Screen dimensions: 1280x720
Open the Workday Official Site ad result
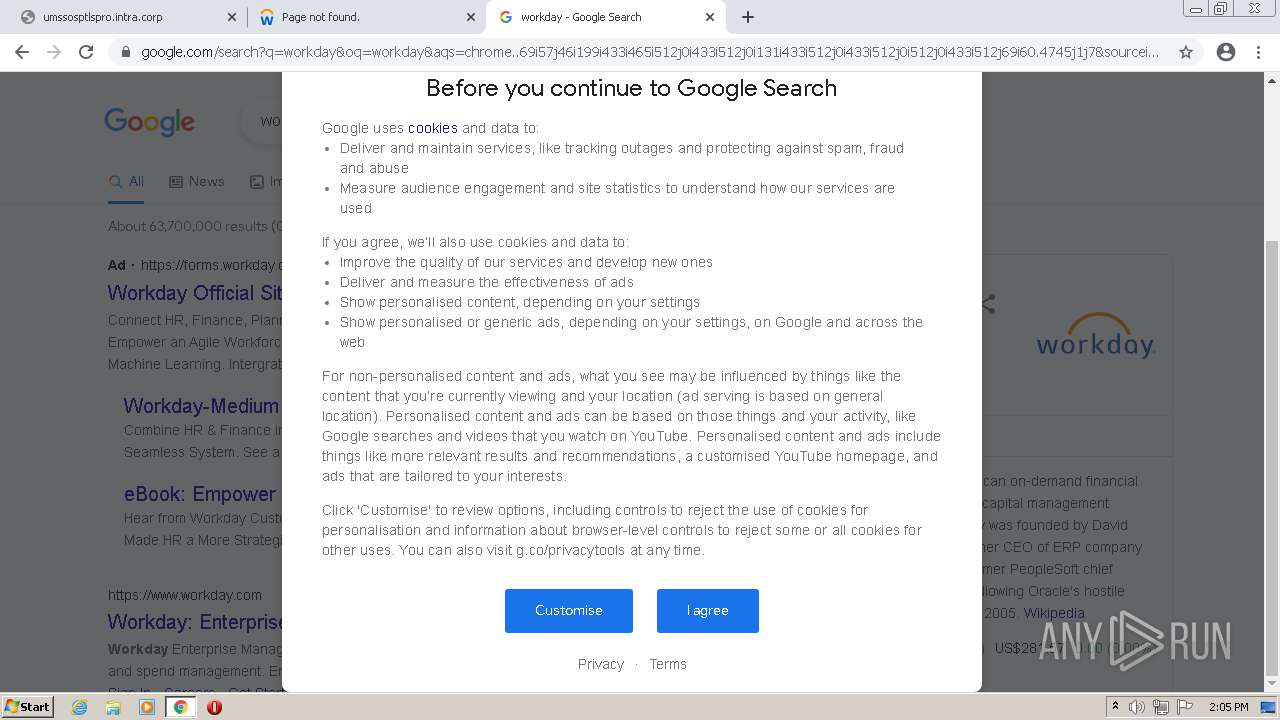pyautogui.click(x=195, y=293)
